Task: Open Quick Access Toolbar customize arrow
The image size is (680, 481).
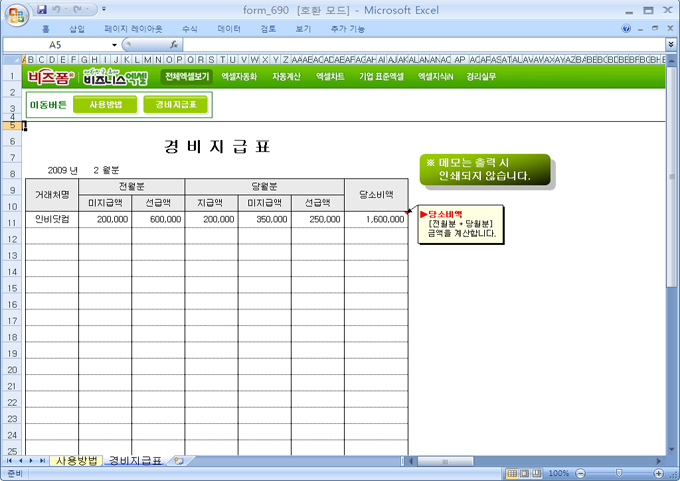Action: [104, 9]
